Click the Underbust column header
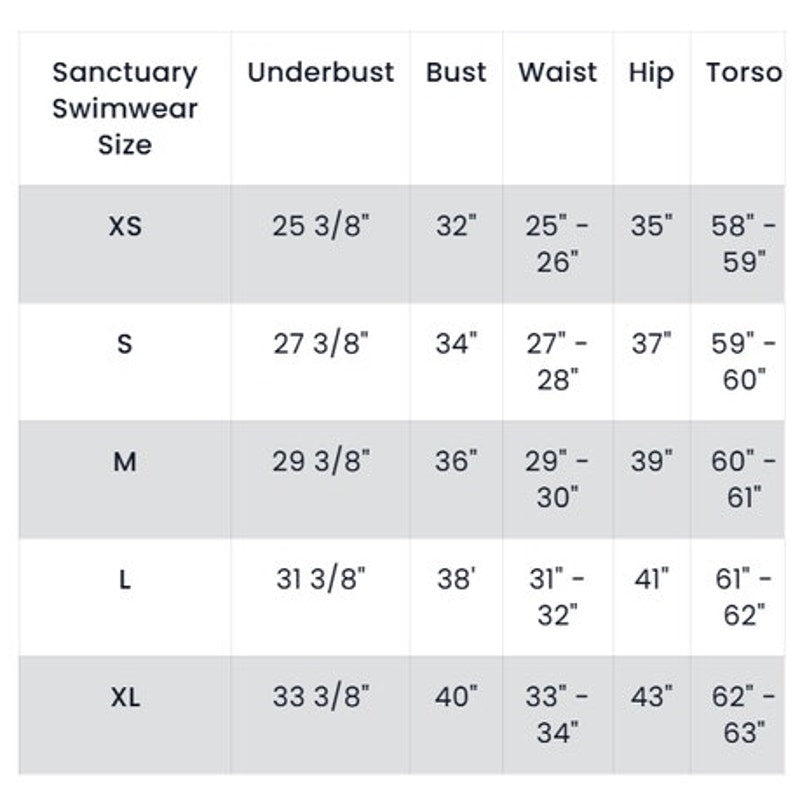Image resolution: width=800 pixels, height=800 pixels. (321, 73)
